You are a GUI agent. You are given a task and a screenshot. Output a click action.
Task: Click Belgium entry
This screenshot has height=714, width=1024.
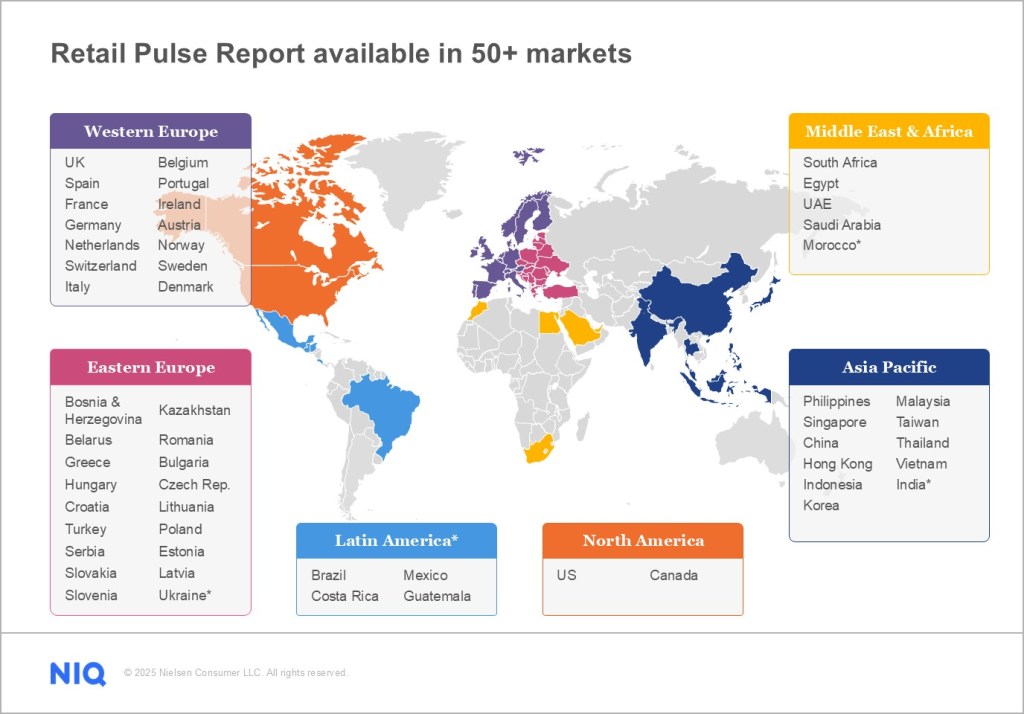click(183, 163)
